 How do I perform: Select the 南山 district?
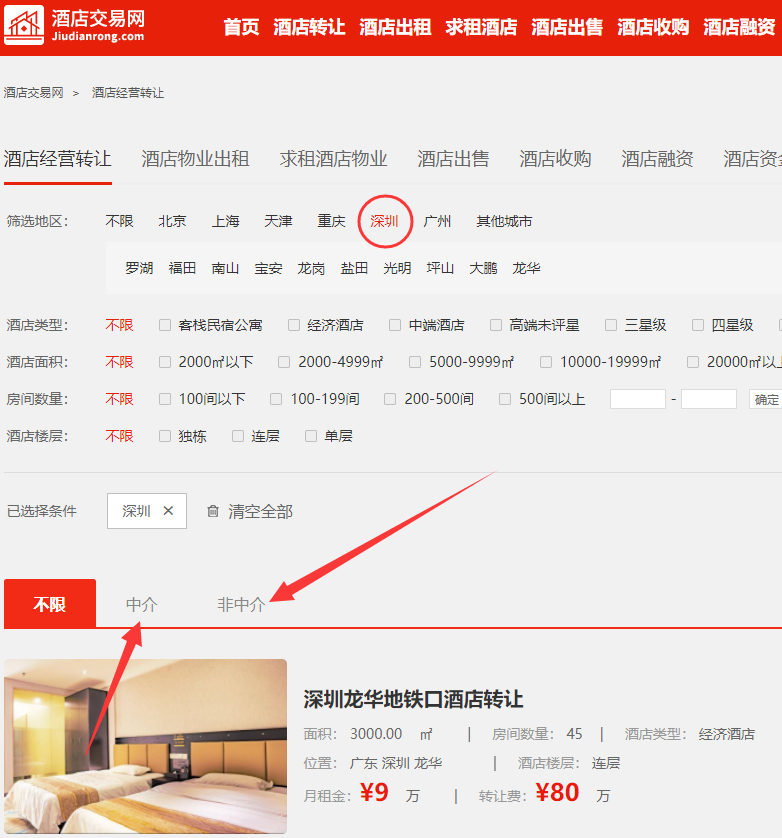pos(225,268)
